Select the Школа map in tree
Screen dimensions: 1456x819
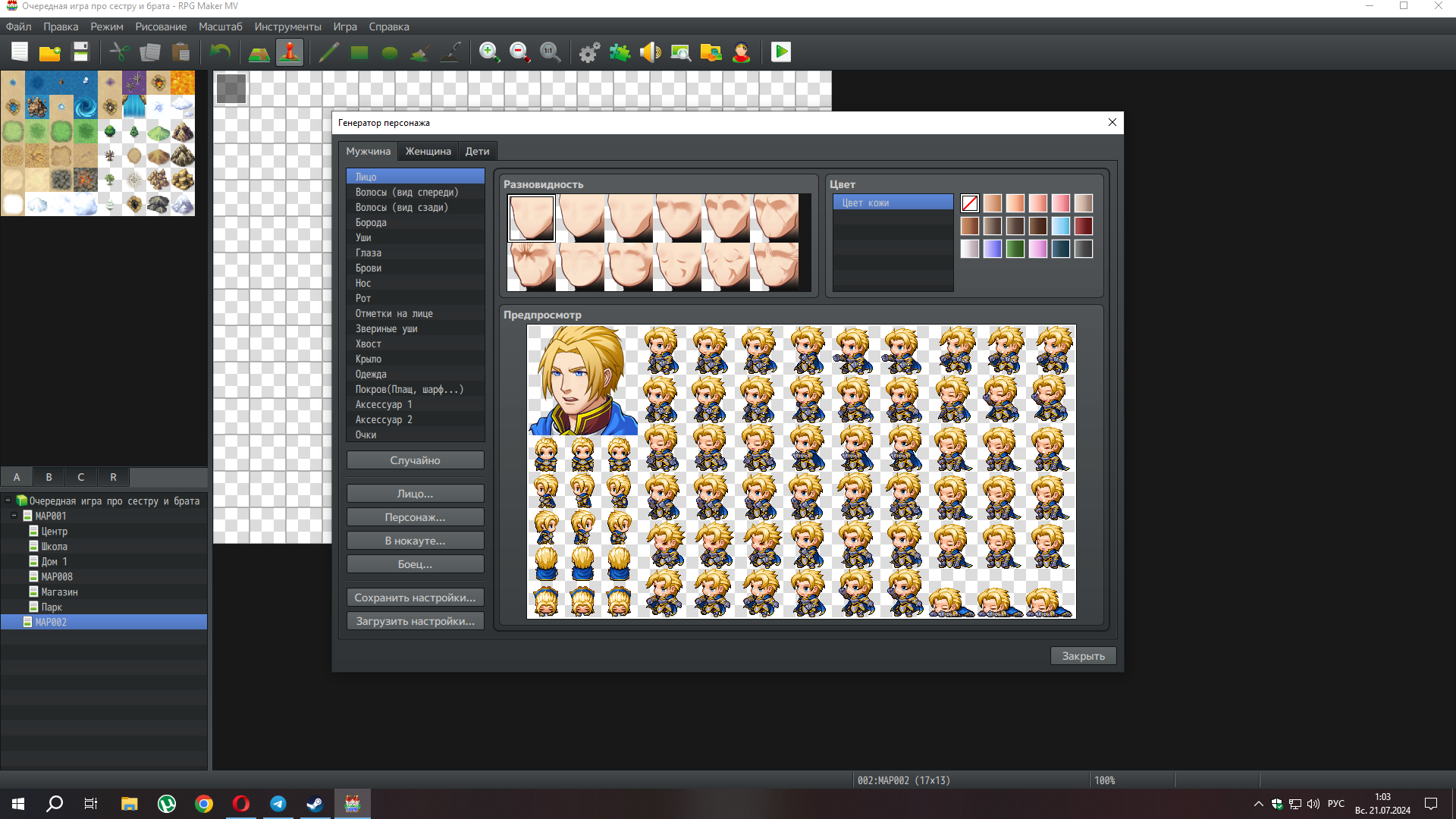[x=54, y=546]
